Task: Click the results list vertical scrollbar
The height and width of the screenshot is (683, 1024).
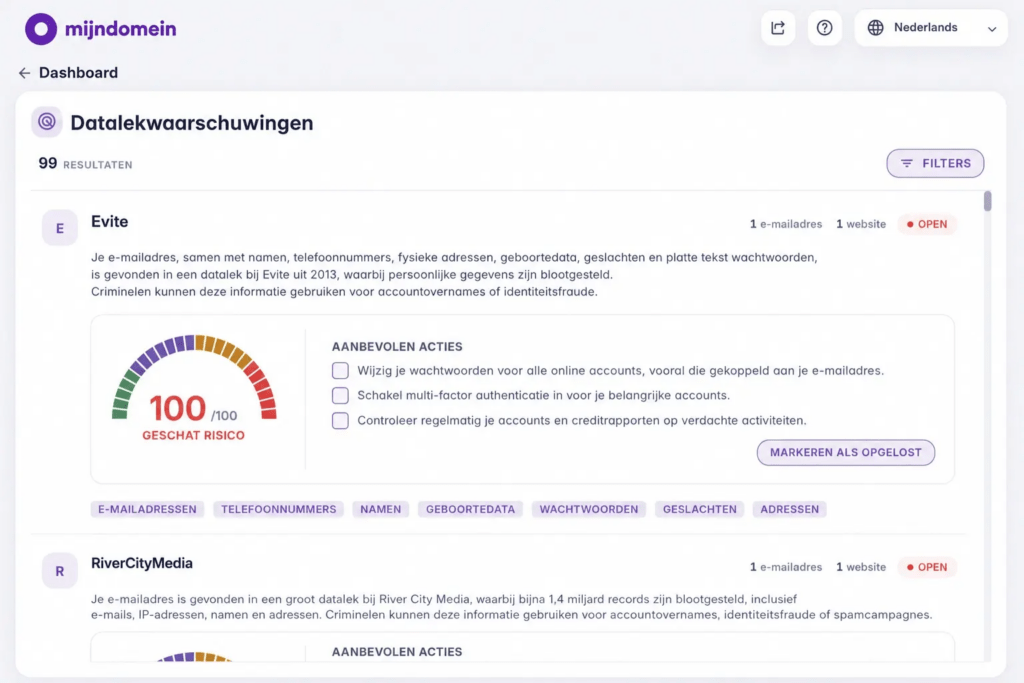Action: [x=987, y=424]
